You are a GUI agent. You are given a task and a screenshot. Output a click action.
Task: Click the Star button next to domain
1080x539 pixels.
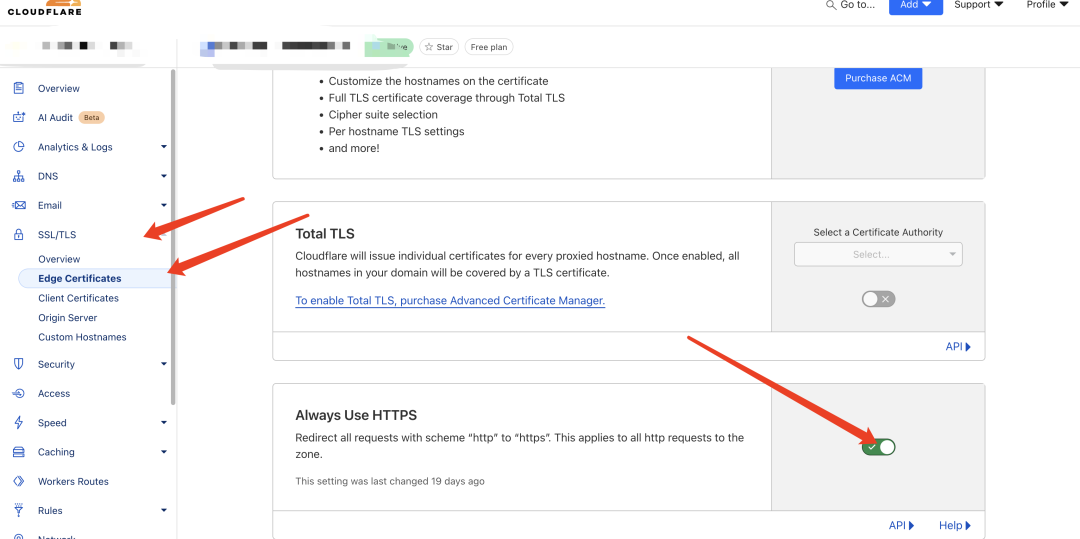[x=438, y=47]
